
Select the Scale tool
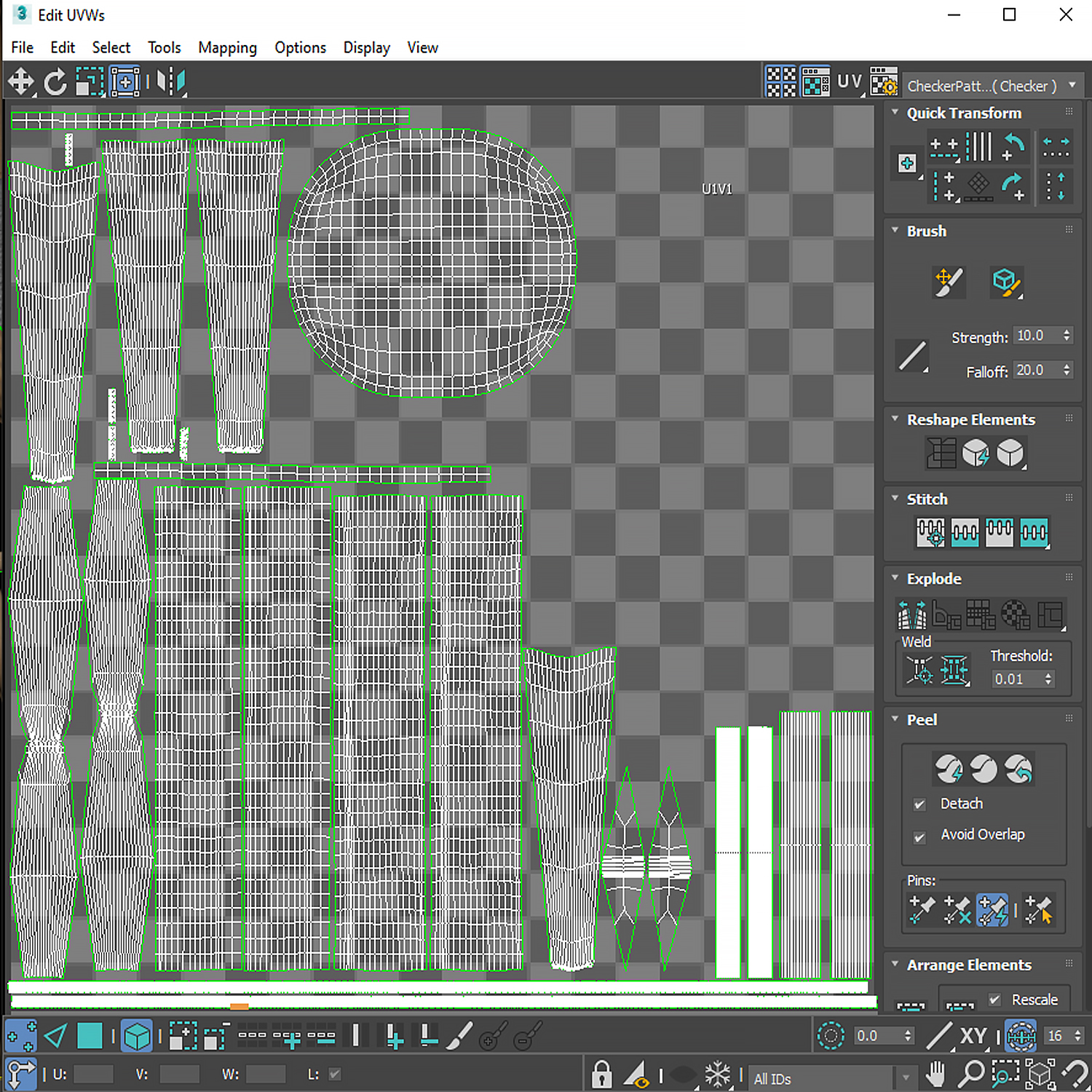pyautogui.click(x=90, y=82)
